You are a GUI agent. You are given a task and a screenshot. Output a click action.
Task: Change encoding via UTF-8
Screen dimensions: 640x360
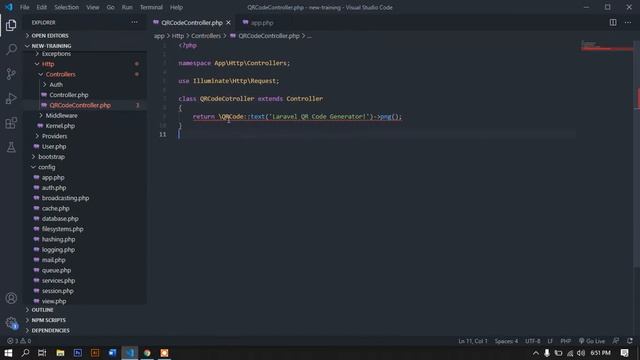pyautogui.click(x=532, y=341)
